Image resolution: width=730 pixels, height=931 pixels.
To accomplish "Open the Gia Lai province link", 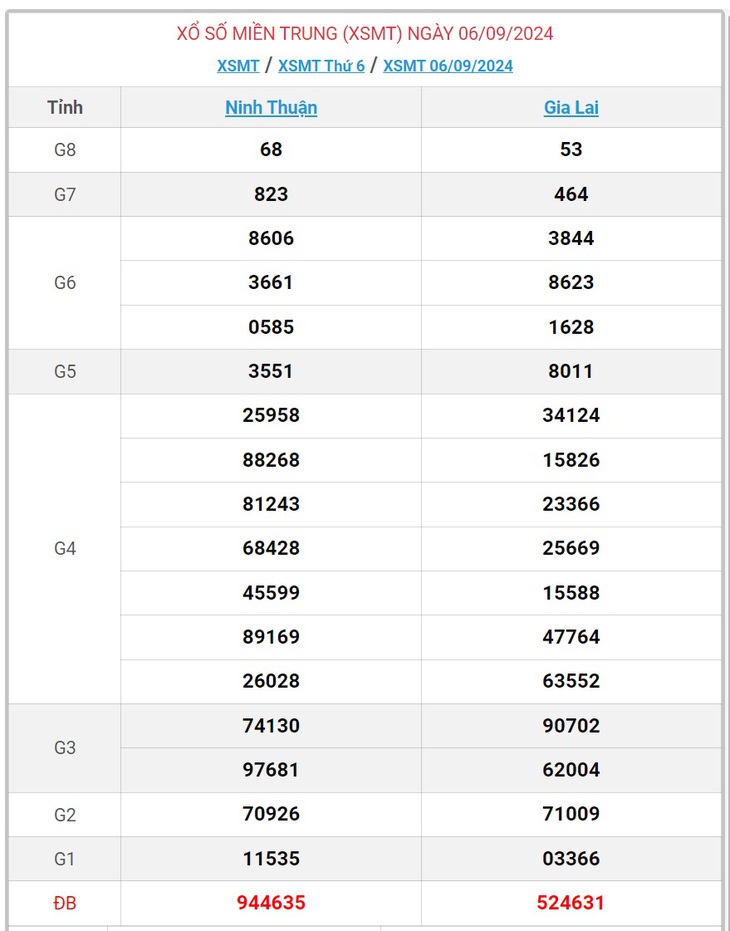I will 571,107.
